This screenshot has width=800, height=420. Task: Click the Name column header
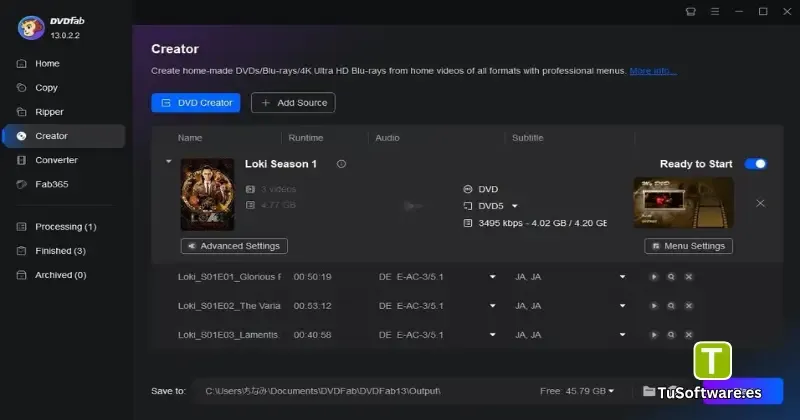coord(190,138)
